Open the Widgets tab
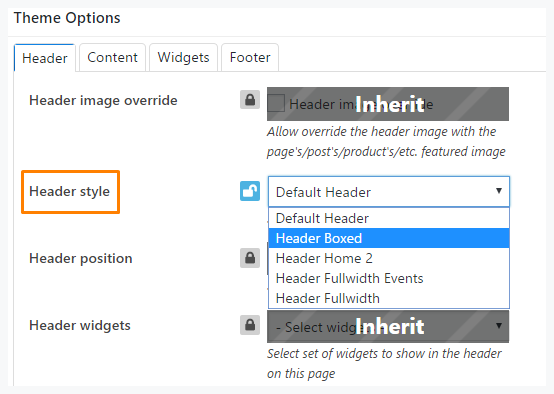 (183, 58)
